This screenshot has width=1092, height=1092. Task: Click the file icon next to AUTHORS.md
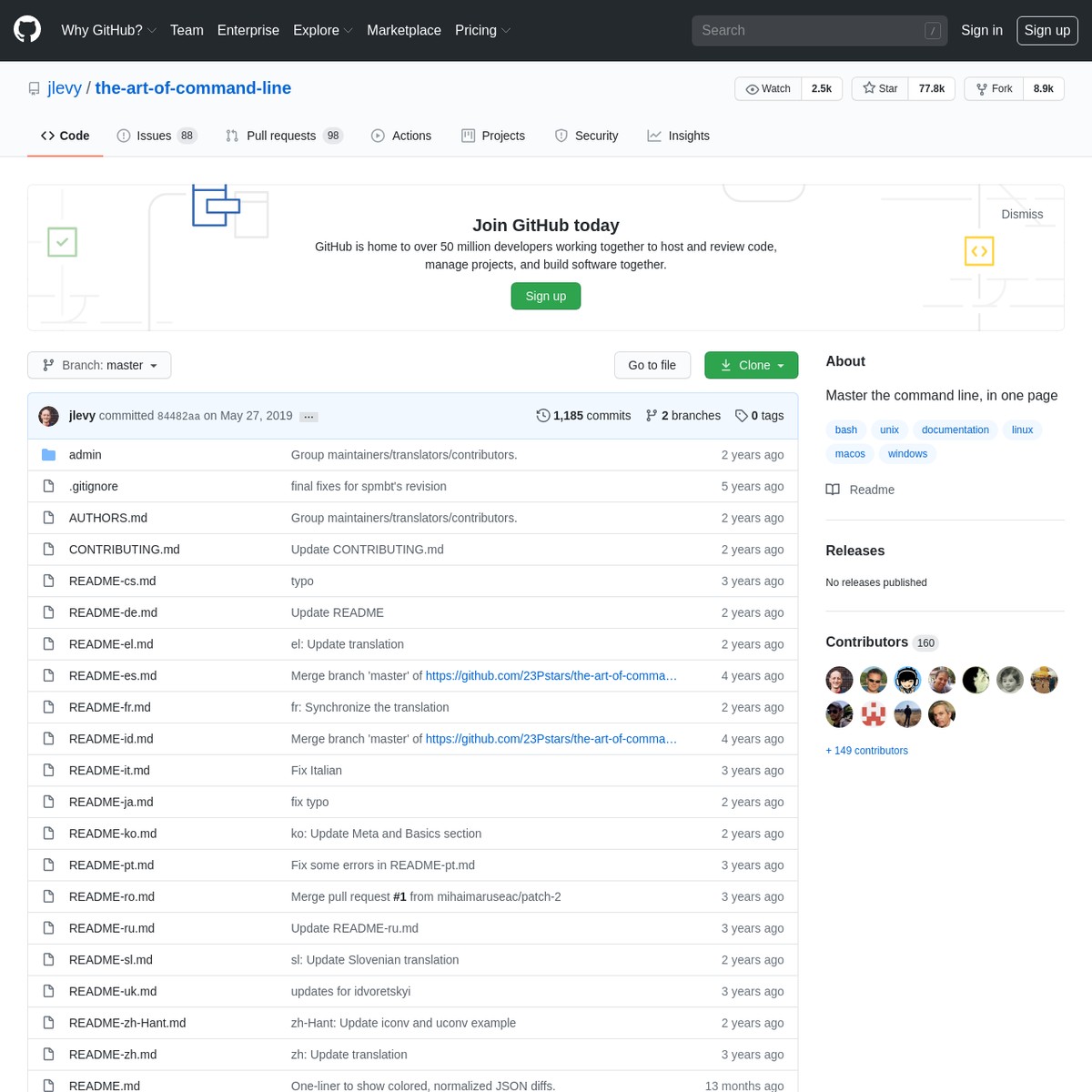(49, 518)
